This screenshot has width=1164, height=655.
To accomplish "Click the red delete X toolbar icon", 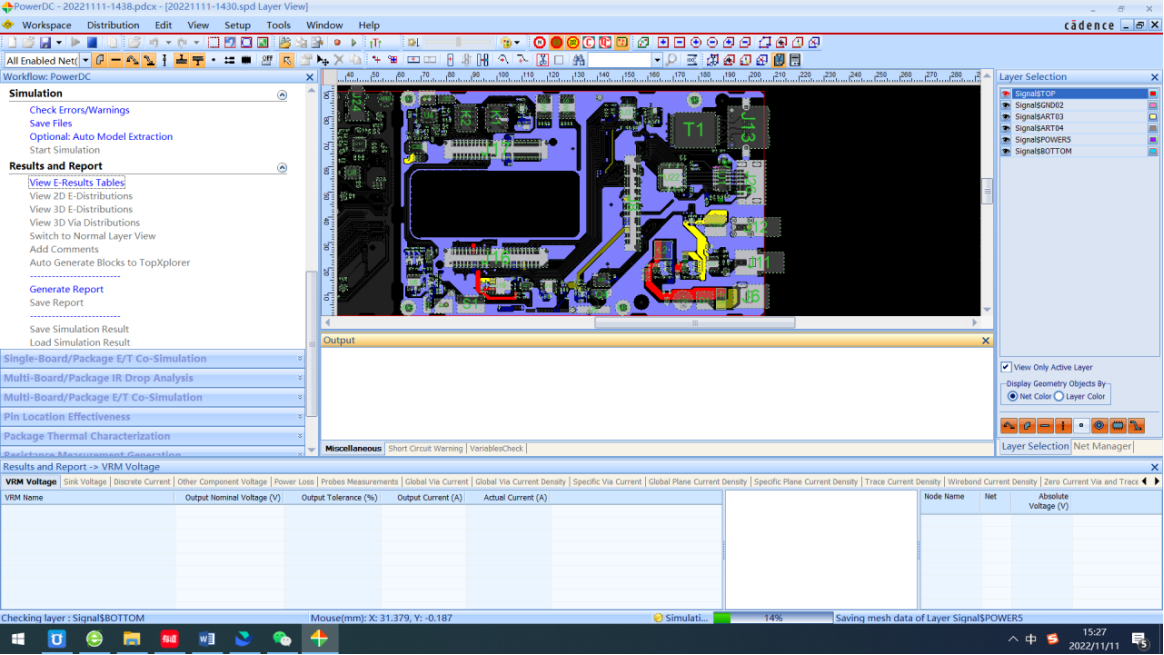I will [339, 60].
